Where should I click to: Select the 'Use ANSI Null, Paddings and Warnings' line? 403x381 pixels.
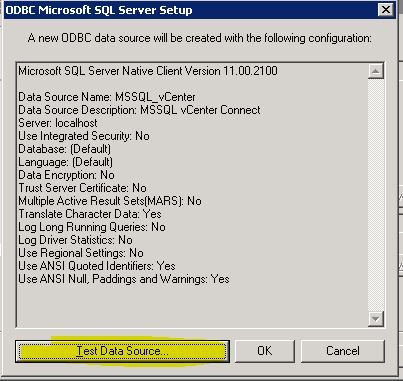(x=124, y=279)
